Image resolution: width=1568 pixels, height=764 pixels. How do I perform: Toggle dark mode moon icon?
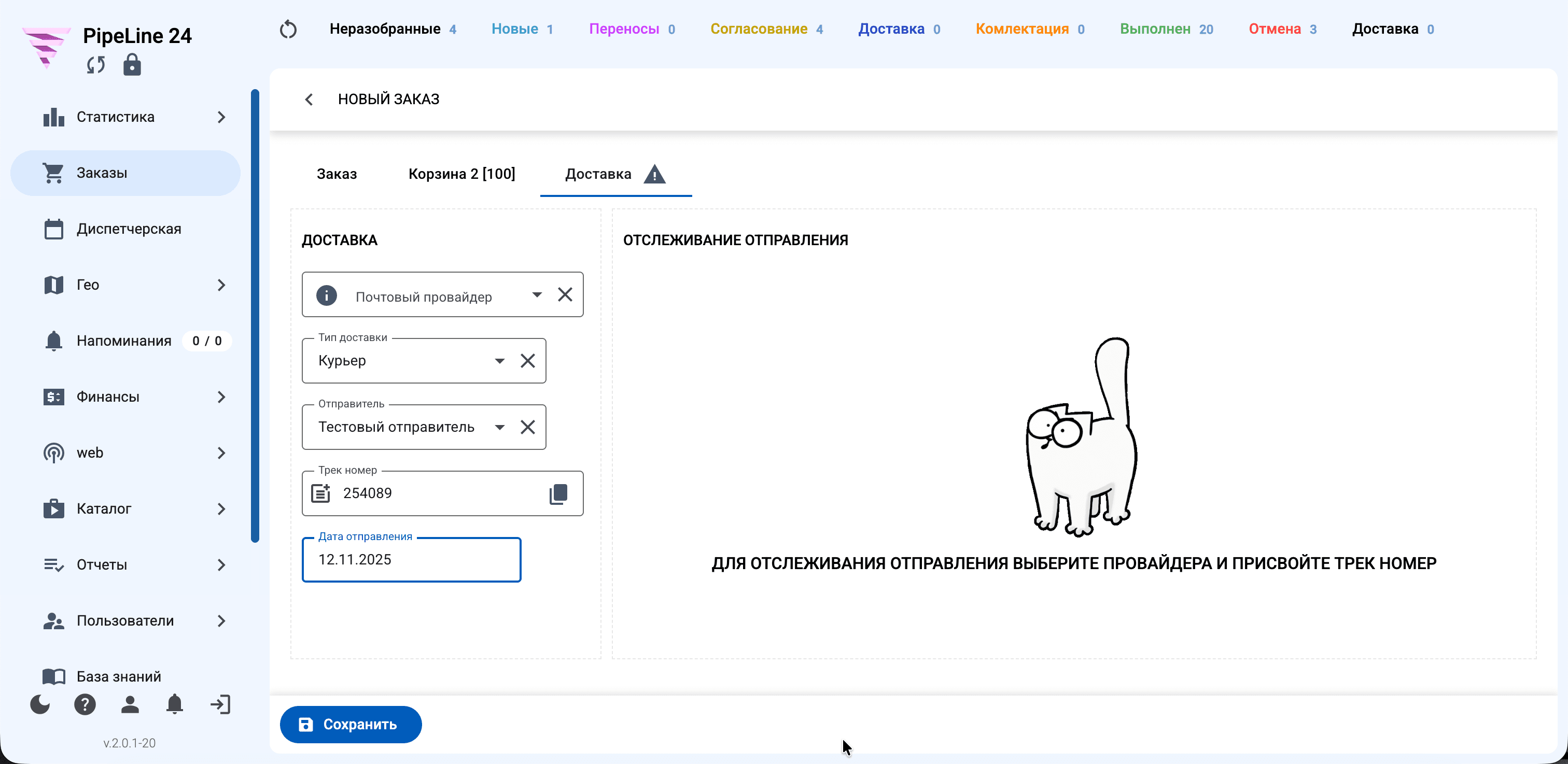40,704
